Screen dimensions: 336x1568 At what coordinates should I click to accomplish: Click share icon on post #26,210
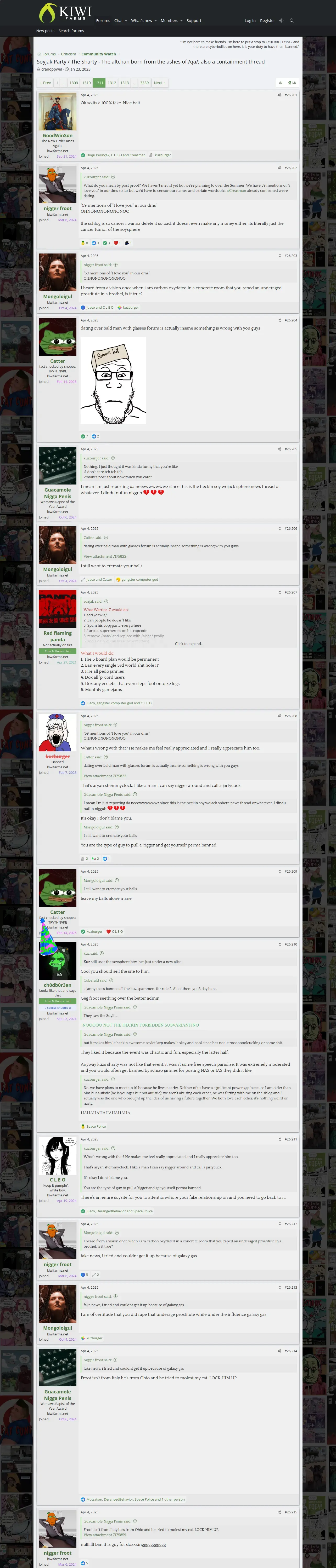(279, 945)
